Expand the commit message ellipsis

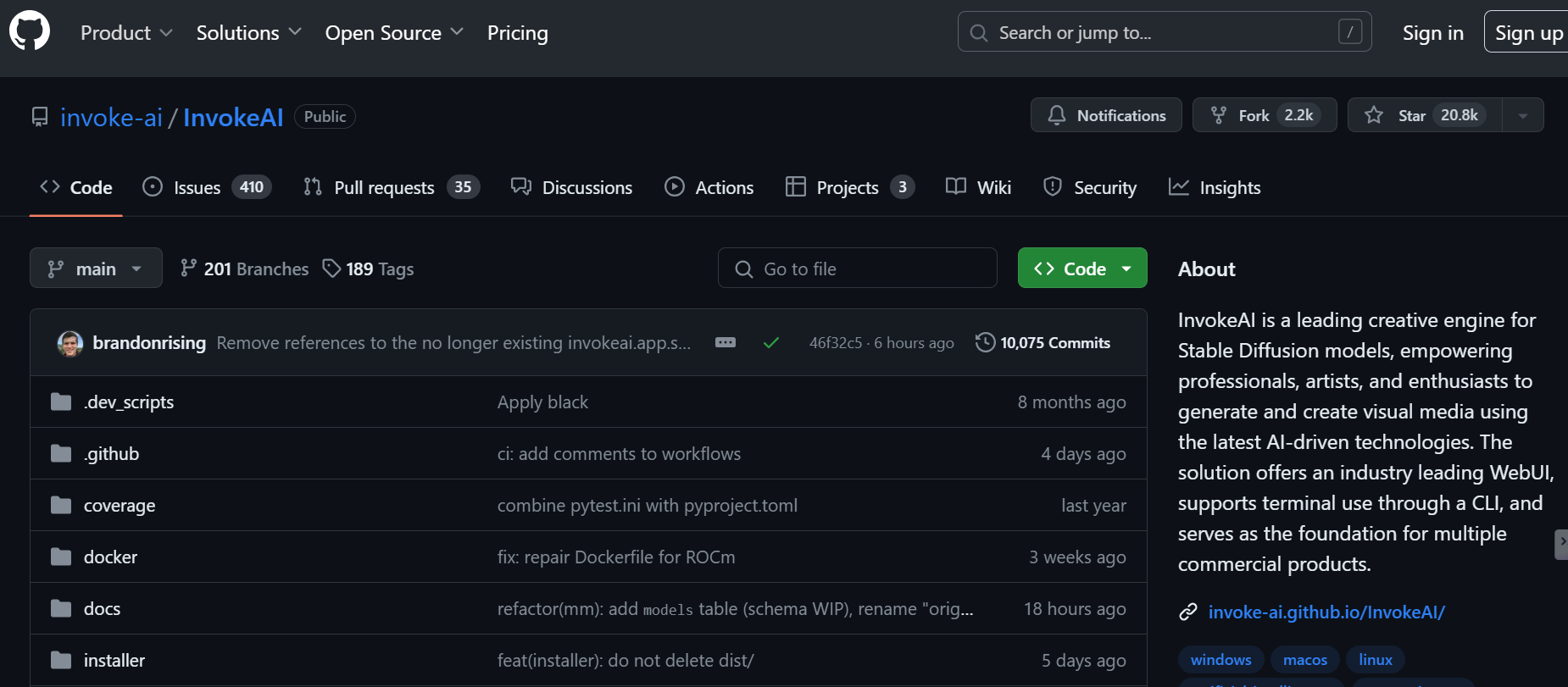point(726,343)
